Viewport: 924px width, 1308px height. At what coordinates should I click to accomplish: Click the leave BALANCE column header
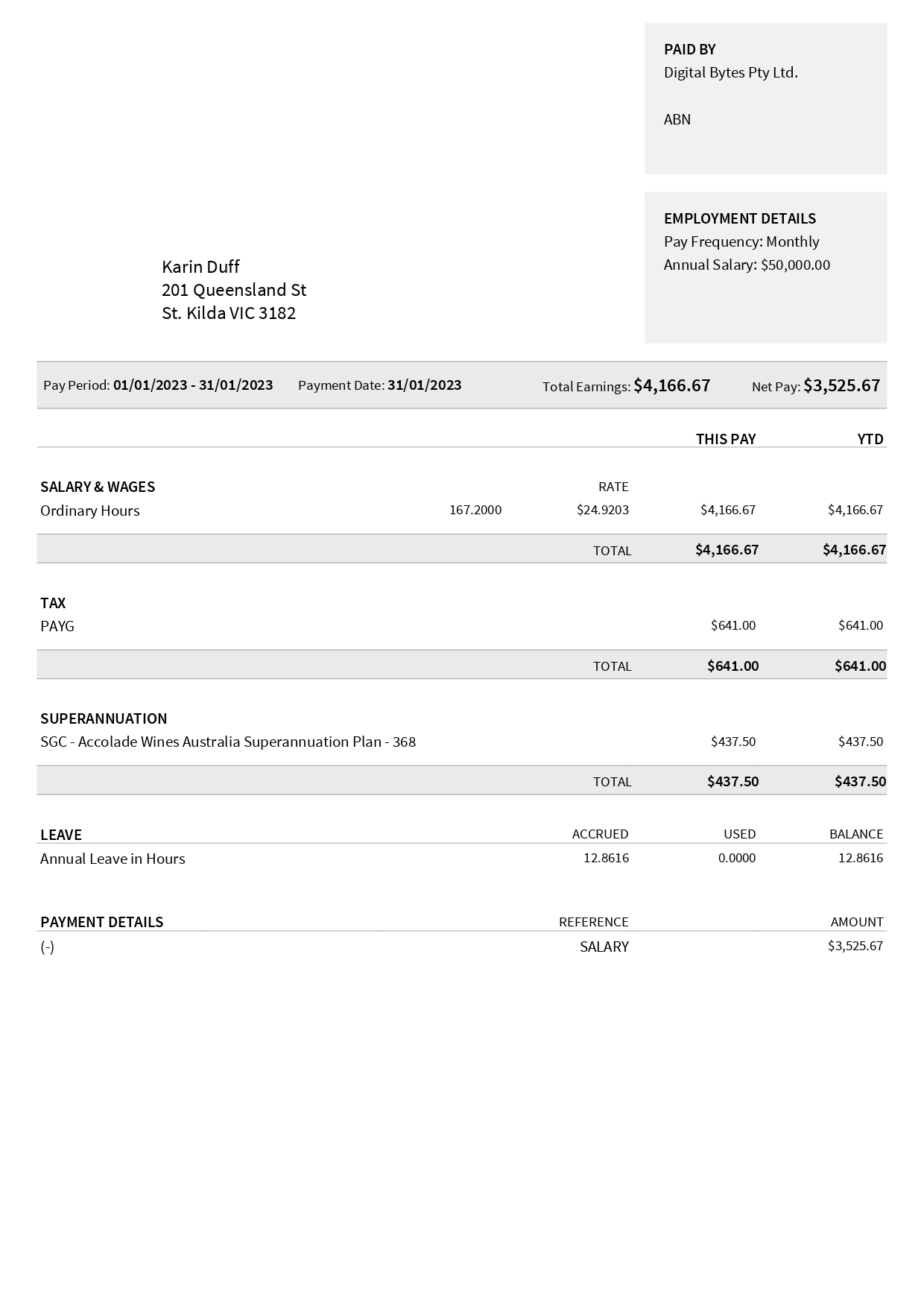click(x=855, y=834)
